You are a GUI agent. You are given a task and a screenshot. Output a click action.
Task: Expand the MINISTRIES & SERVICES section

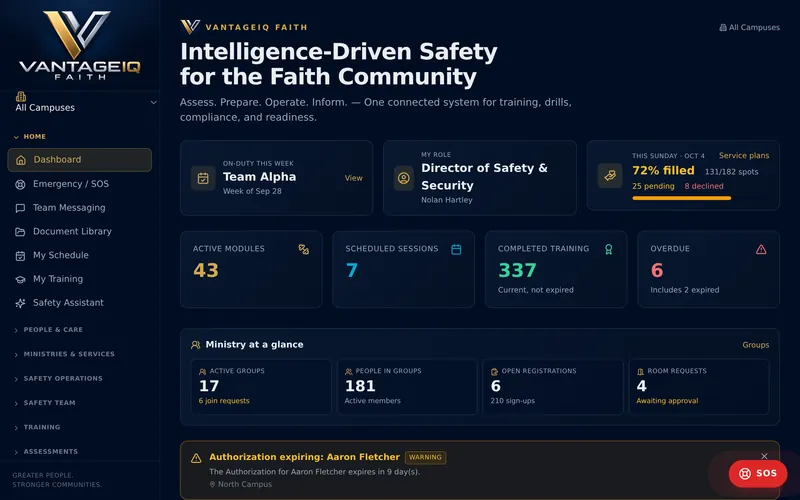click(64, 354)
